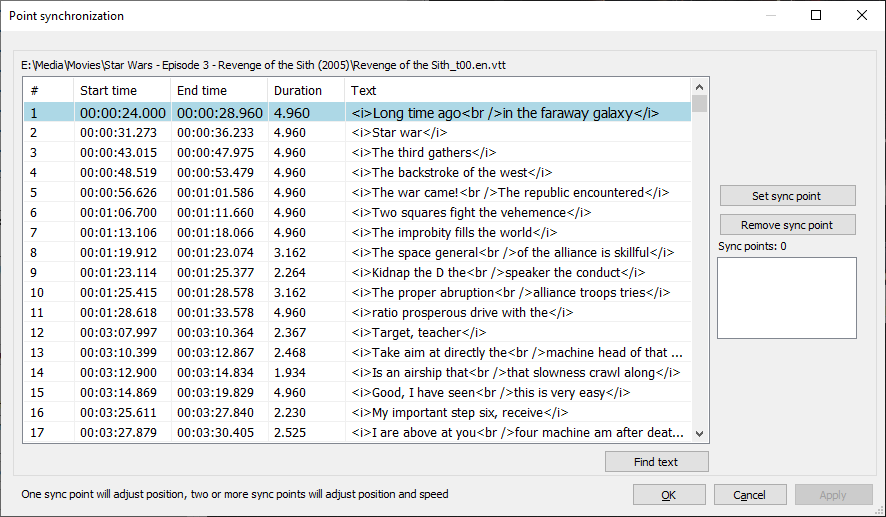The width and height of the screenshot is (886, 517).
Task: Click the scroll up arrow of subtitle list
Action: [x=700, y=87]
